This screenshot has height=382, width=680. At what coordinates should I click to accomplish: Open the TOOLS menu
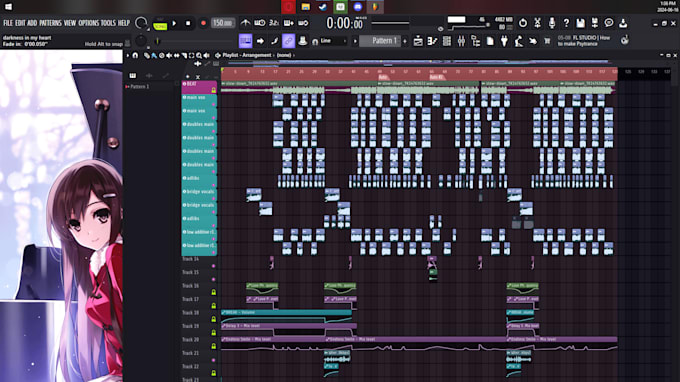pyautogui.click(x=108, y=23)
